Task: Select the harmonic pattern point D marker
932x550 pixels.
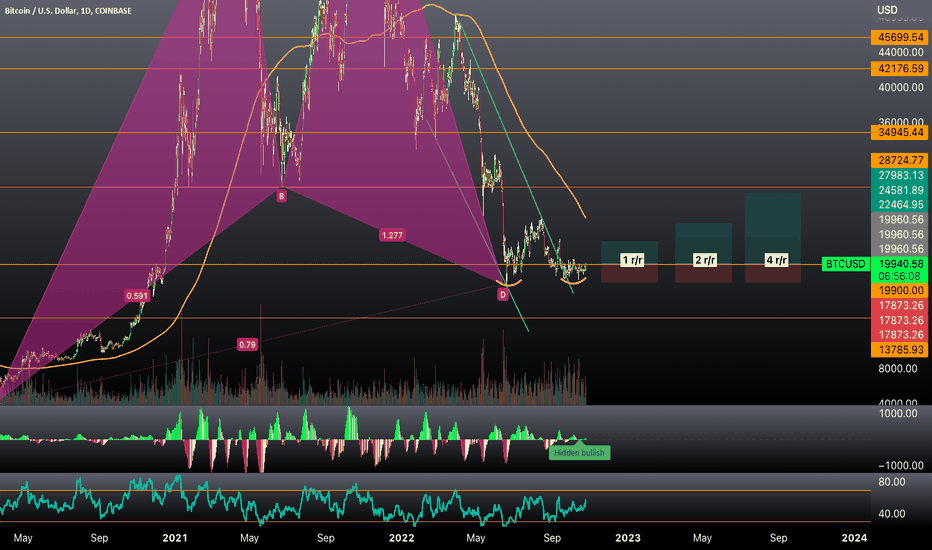Action: [x=503, y=294]
